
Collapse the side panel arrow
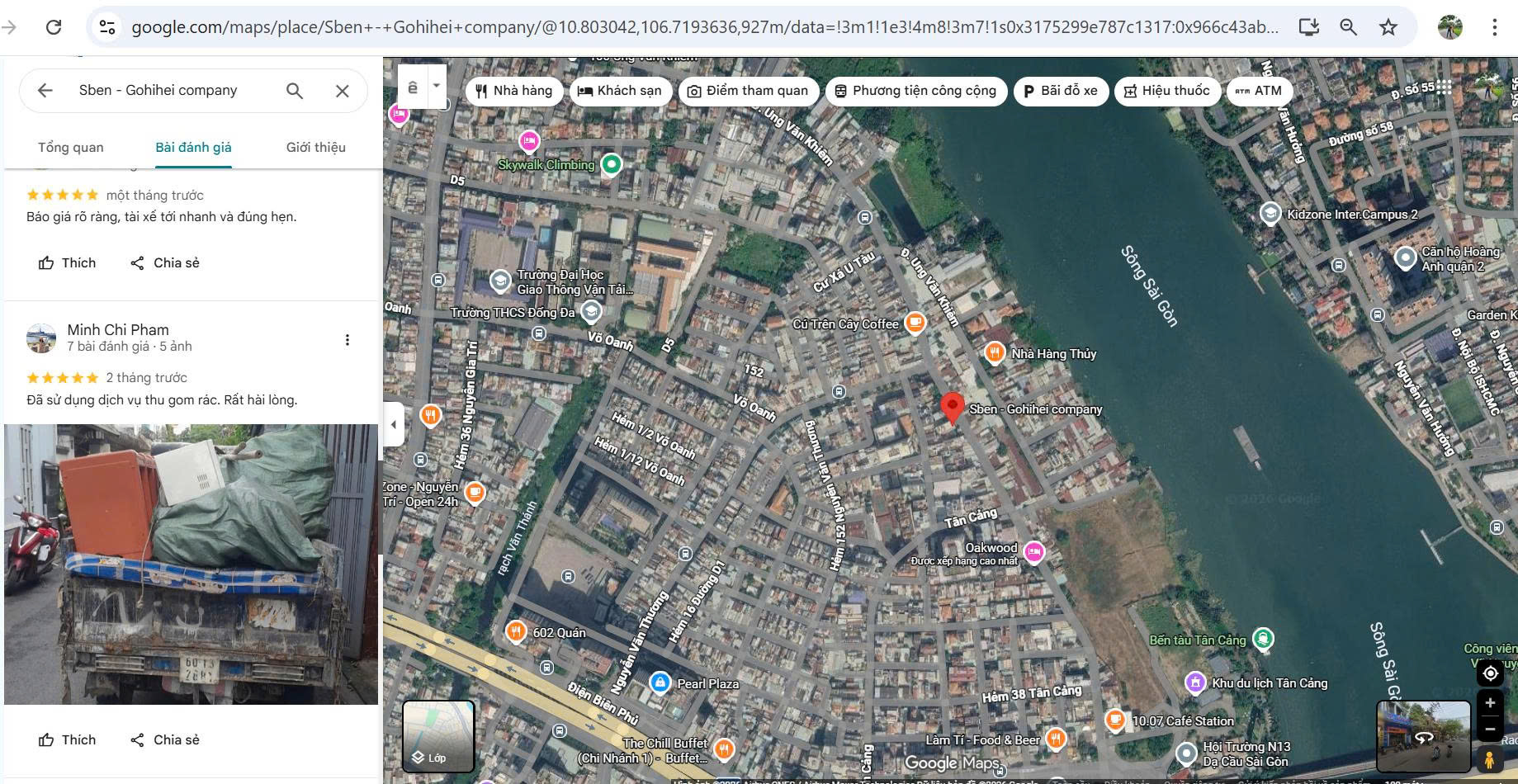coord(394,424)
